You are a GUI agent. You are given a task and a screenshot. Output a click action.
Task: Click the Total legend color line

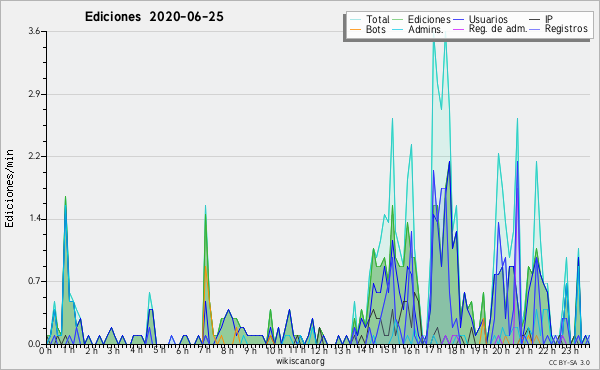coord(355,20)
